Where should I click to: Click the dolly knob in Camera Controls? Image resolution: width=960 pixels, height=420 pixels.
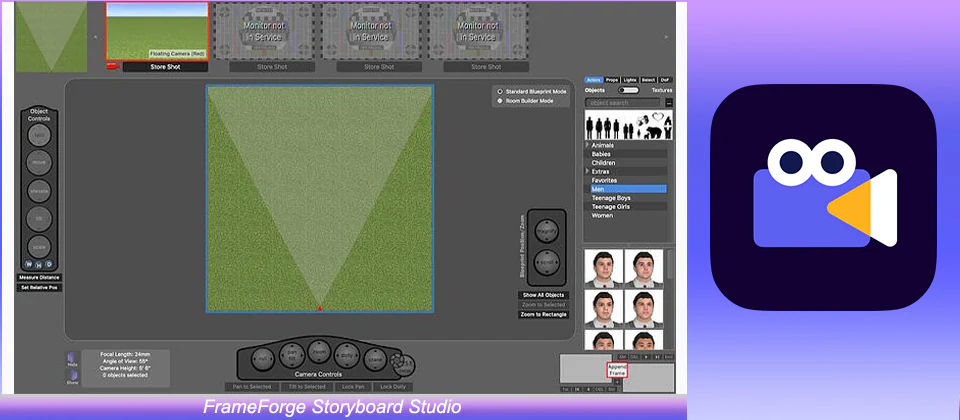pos(346,354)
